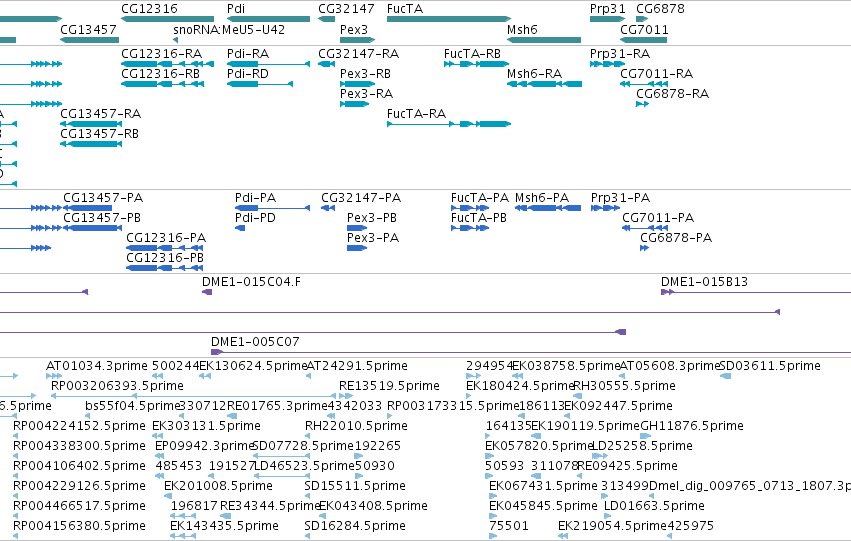This screenshot has height=541, width=851.
Task: Select snoRNA:MeU5-U42 feature label
Action: pos(229,29)
